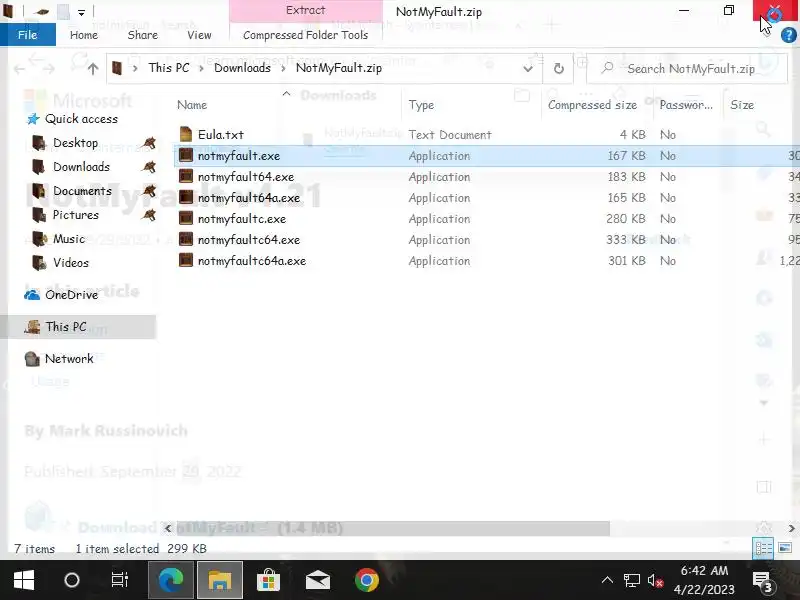Click the 333 KB compressed size cell
This screenshot has width=800, height=600.
point(626,240)
